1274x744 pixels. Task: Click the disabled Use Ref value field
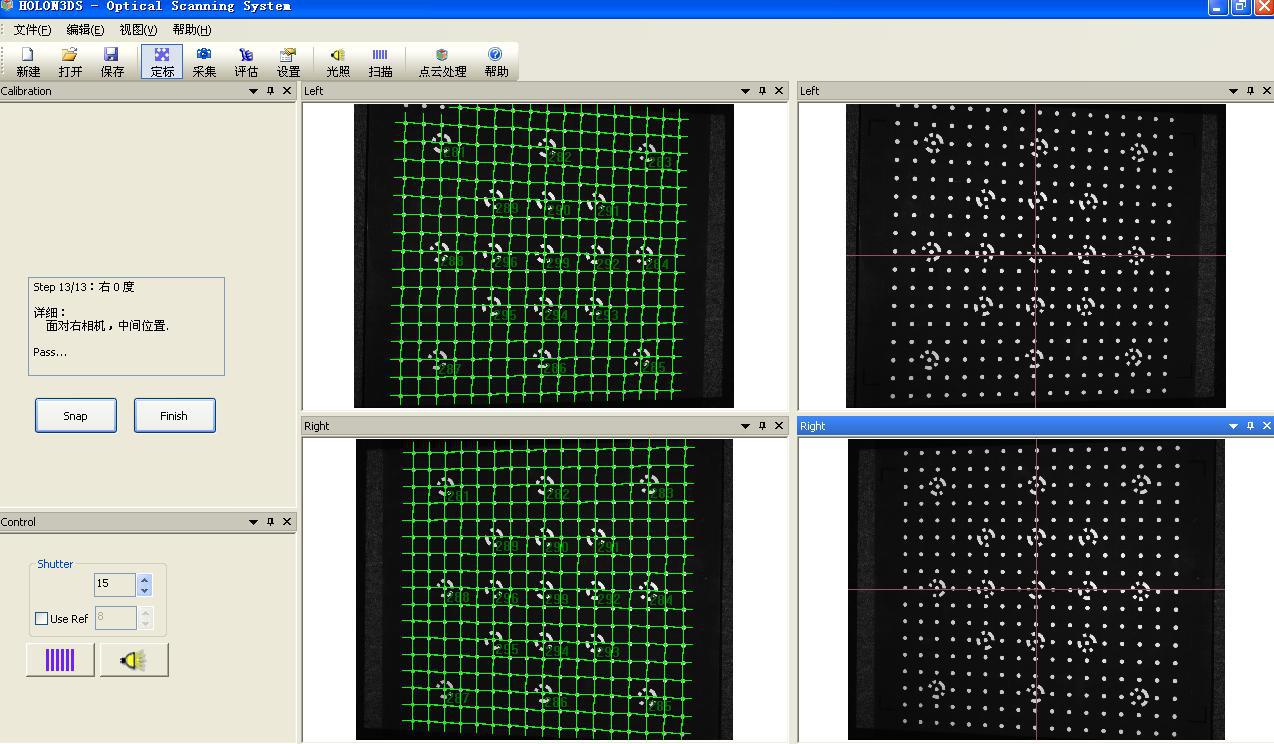115,618
